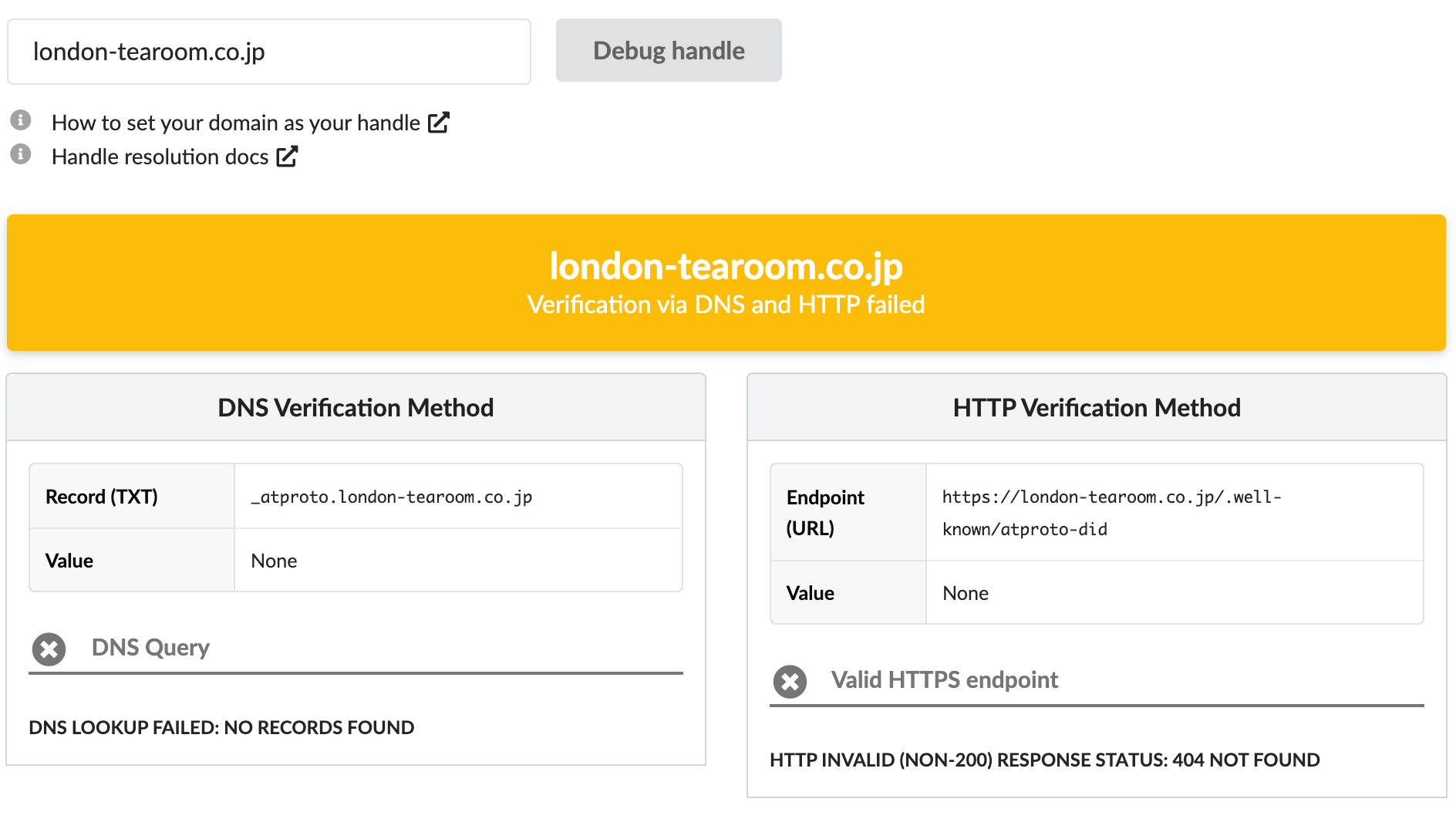Click the yellow verification failed banner
The width and height of the screenshot is (1456, 819).
click(726, 282)
